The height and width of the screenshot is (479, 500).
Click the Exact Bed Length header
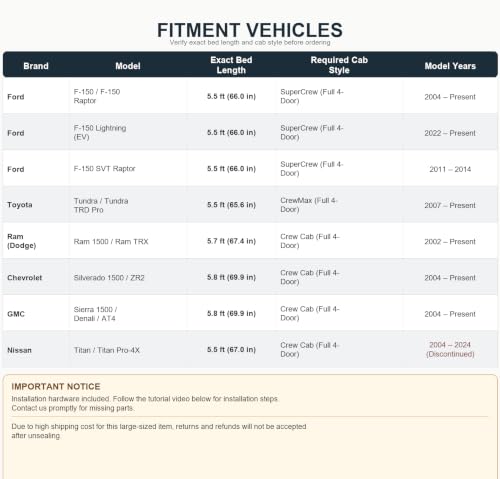point(231,65)
